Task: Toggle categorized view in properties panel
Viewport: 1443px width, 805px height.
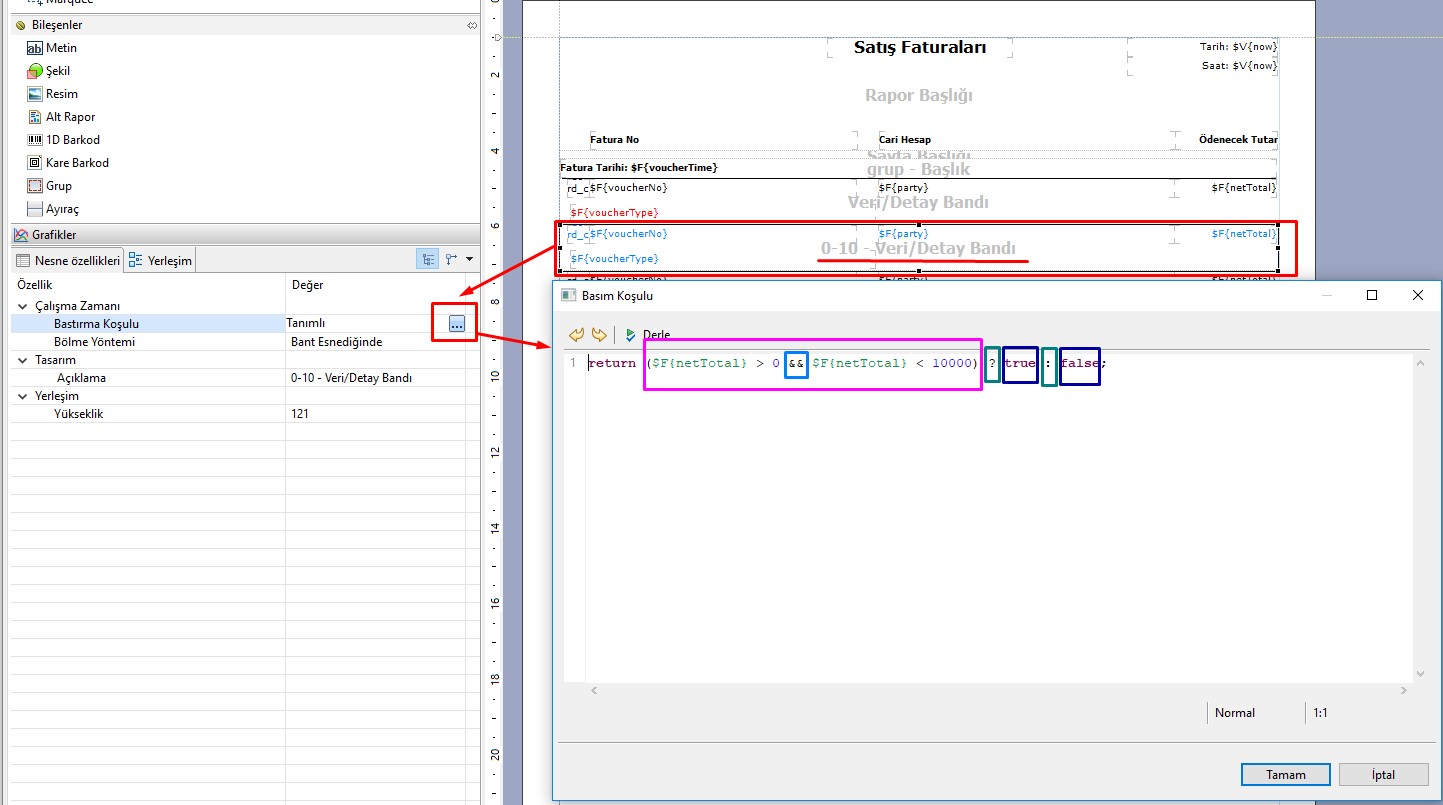Action: 428,260
